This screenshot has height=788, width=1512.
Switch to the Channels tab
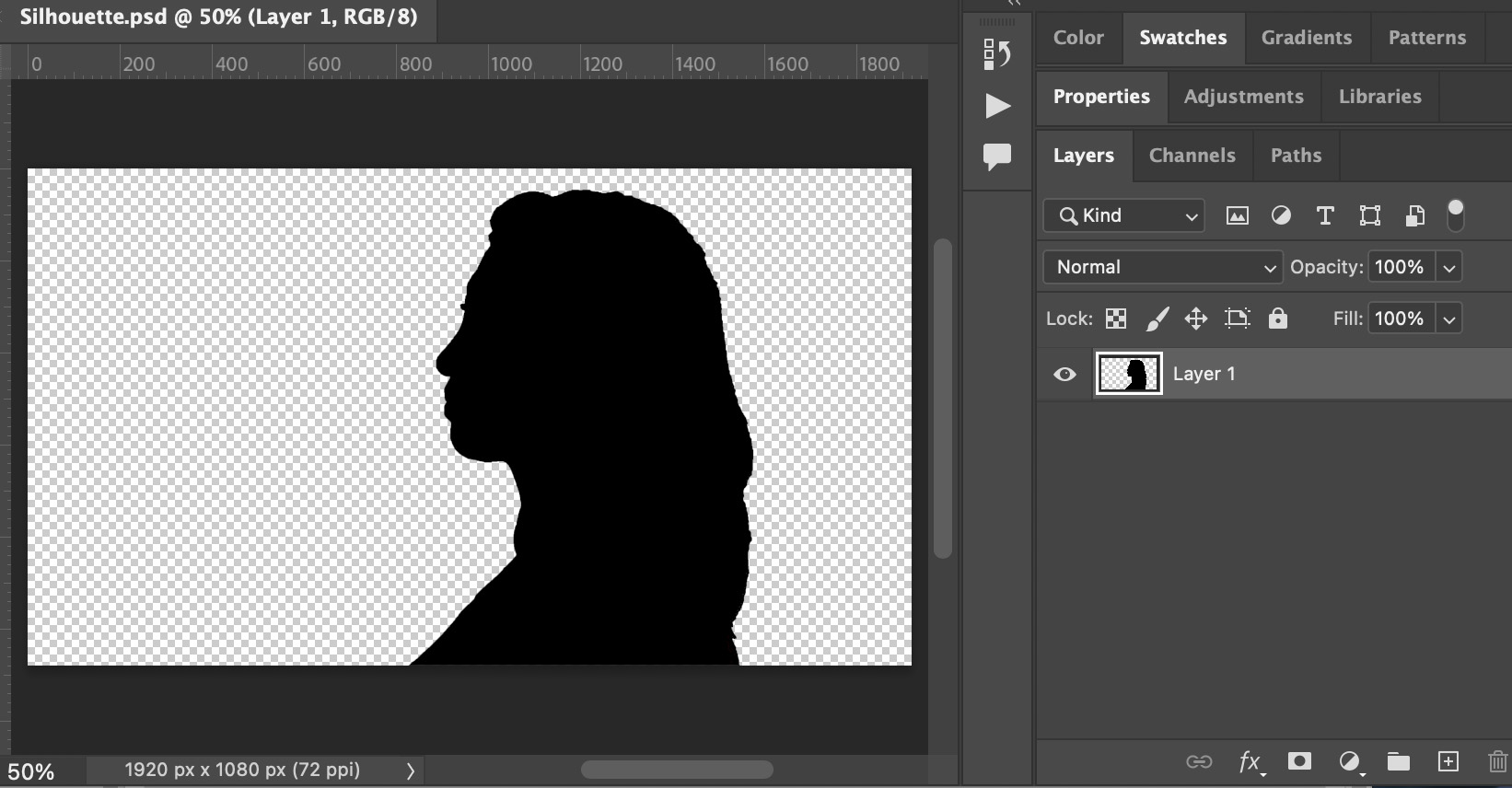(1192, 156)
